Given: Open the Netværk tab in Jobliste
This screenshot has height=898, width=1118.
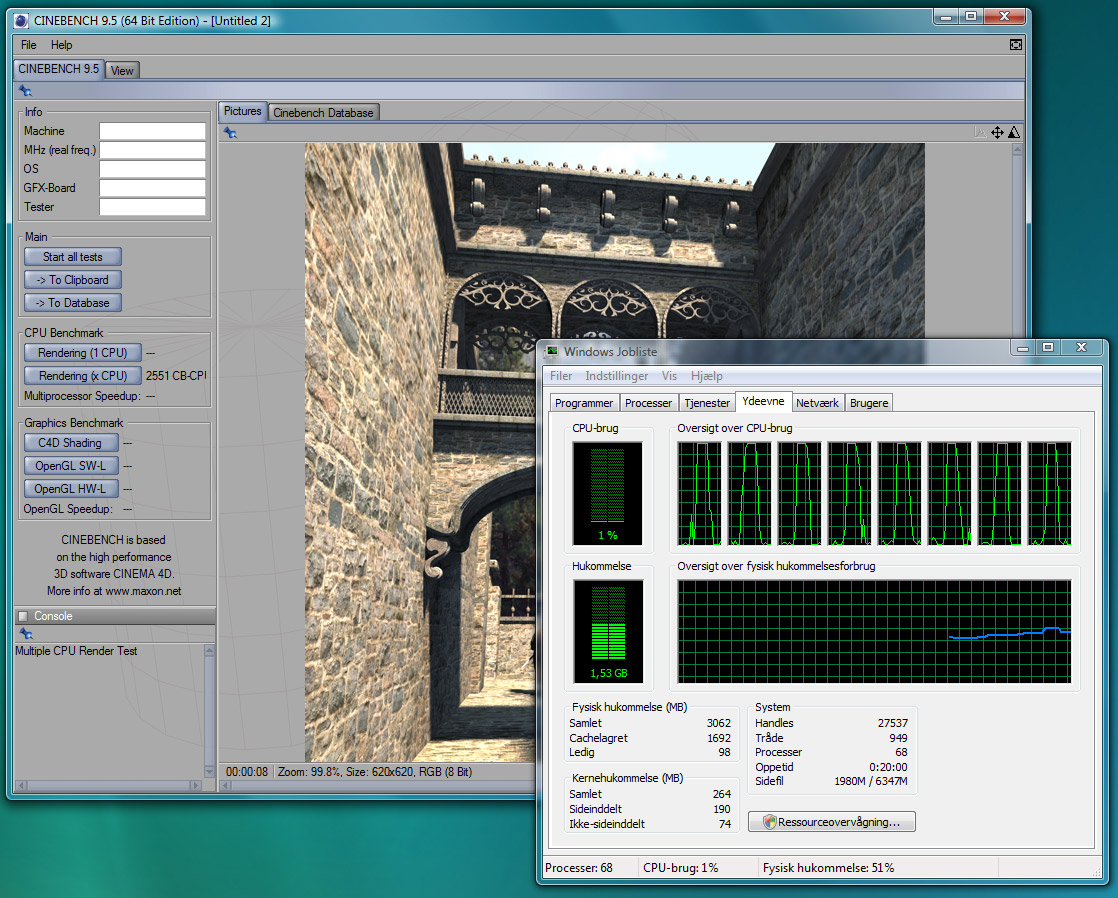Looking at the screenshot, I should click(817, 403).
